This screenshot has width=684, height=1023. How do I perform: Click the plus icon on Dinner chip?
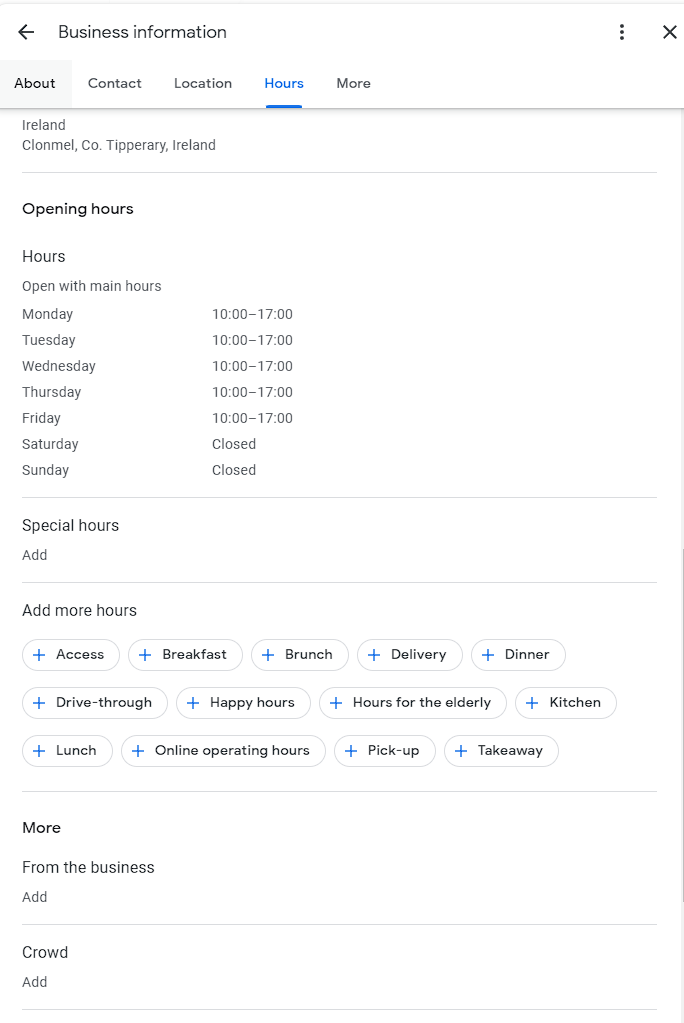pos(488,655)
